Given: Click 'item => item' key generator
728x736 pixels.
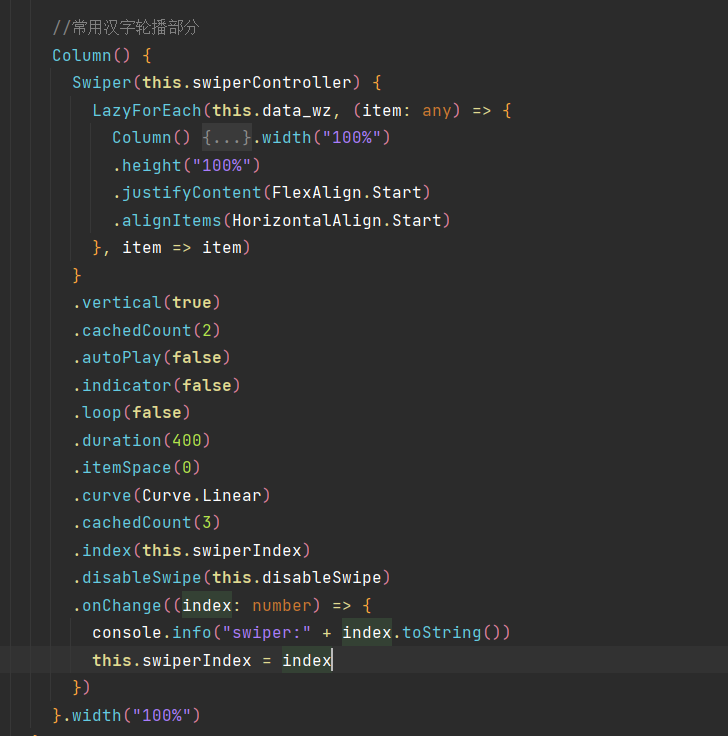Looking at the screenshot, I should [x=182, y=247].
